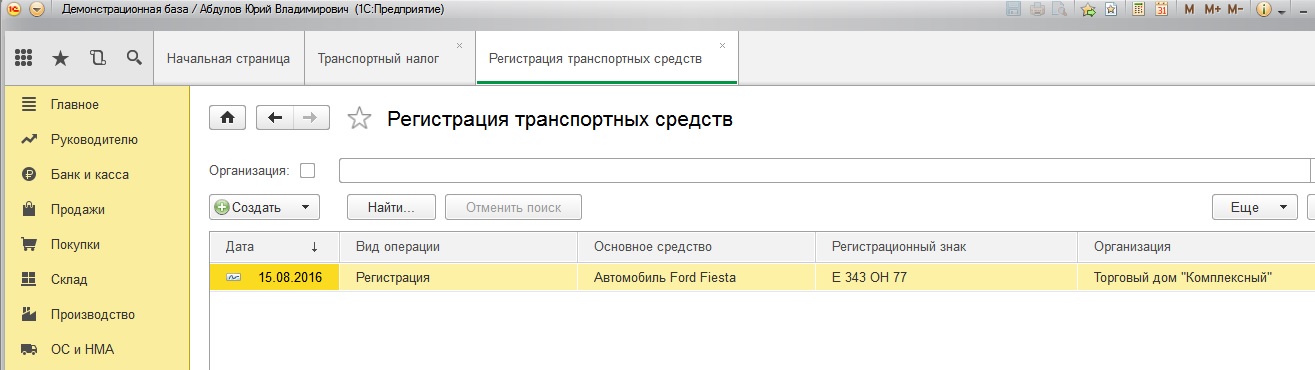Expand the Создать button dropdown arrow
The image size is (1315, 370).
coord(304,208)
